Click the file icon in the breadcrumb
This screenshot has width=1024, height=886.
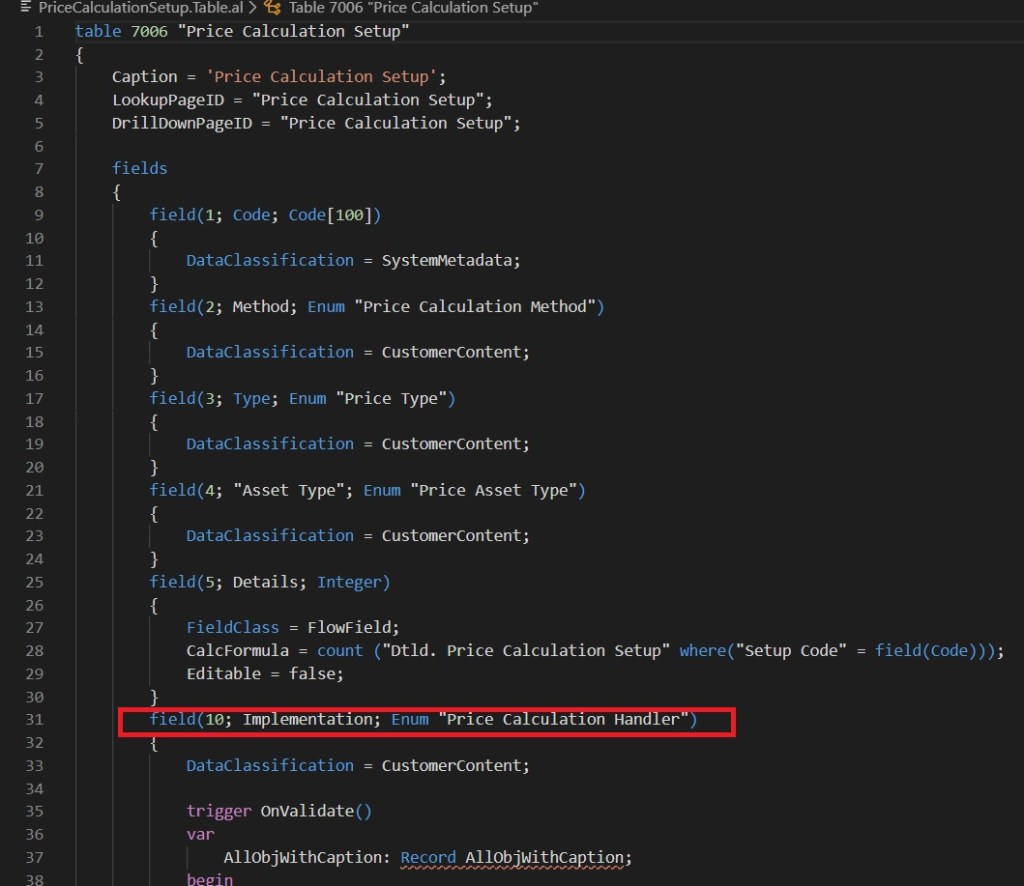[26, 8]
